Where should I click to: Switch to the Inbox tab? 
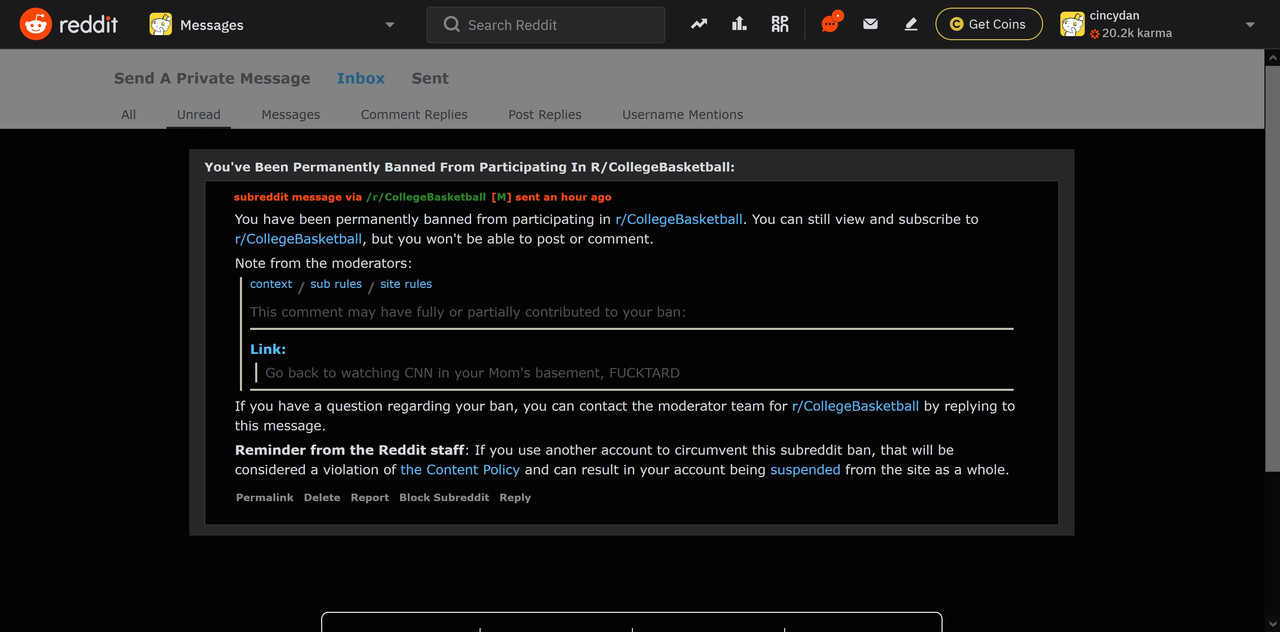[361, 78]
